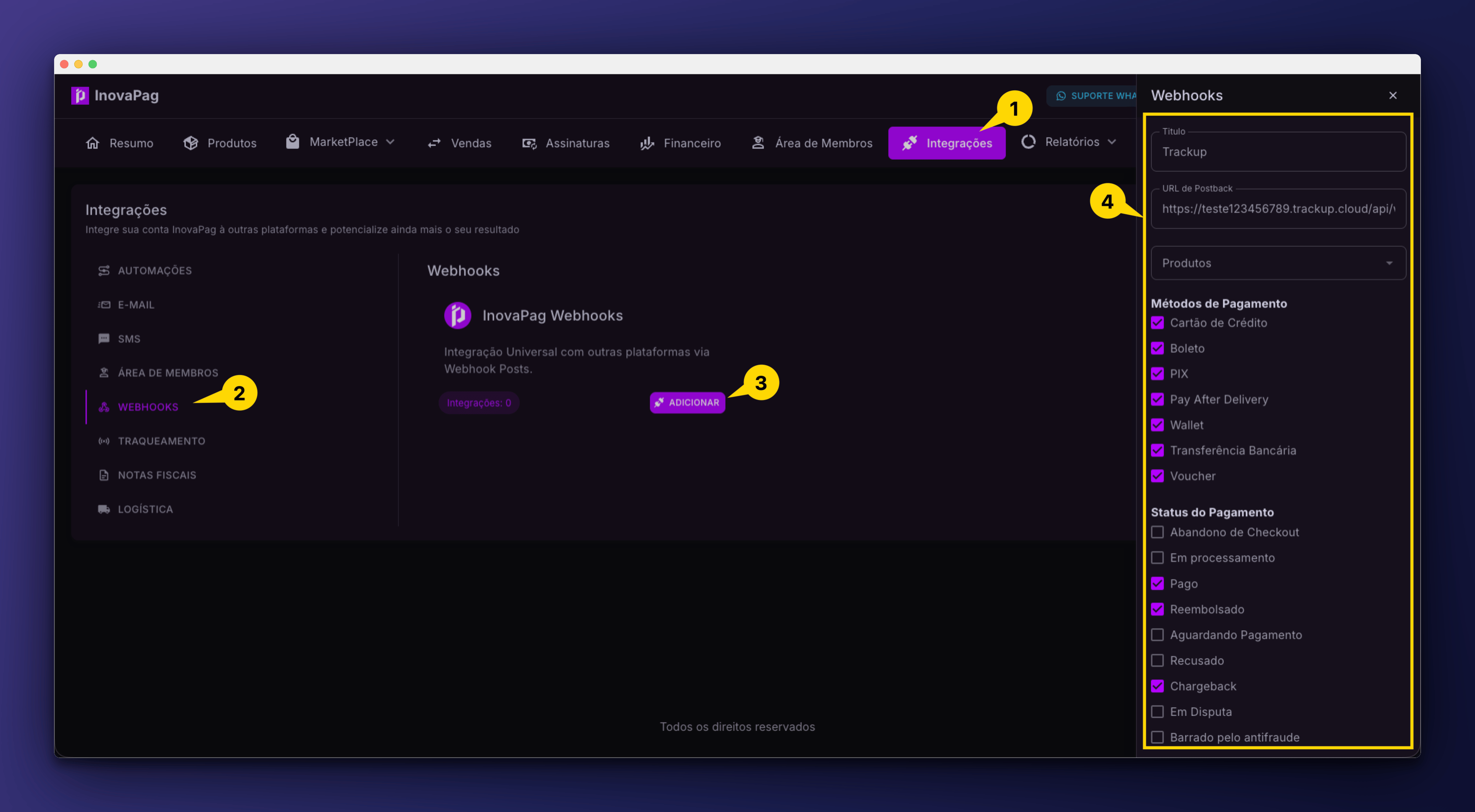
Task: Click the Resumo home icon
Action: (x=92, y=143)
